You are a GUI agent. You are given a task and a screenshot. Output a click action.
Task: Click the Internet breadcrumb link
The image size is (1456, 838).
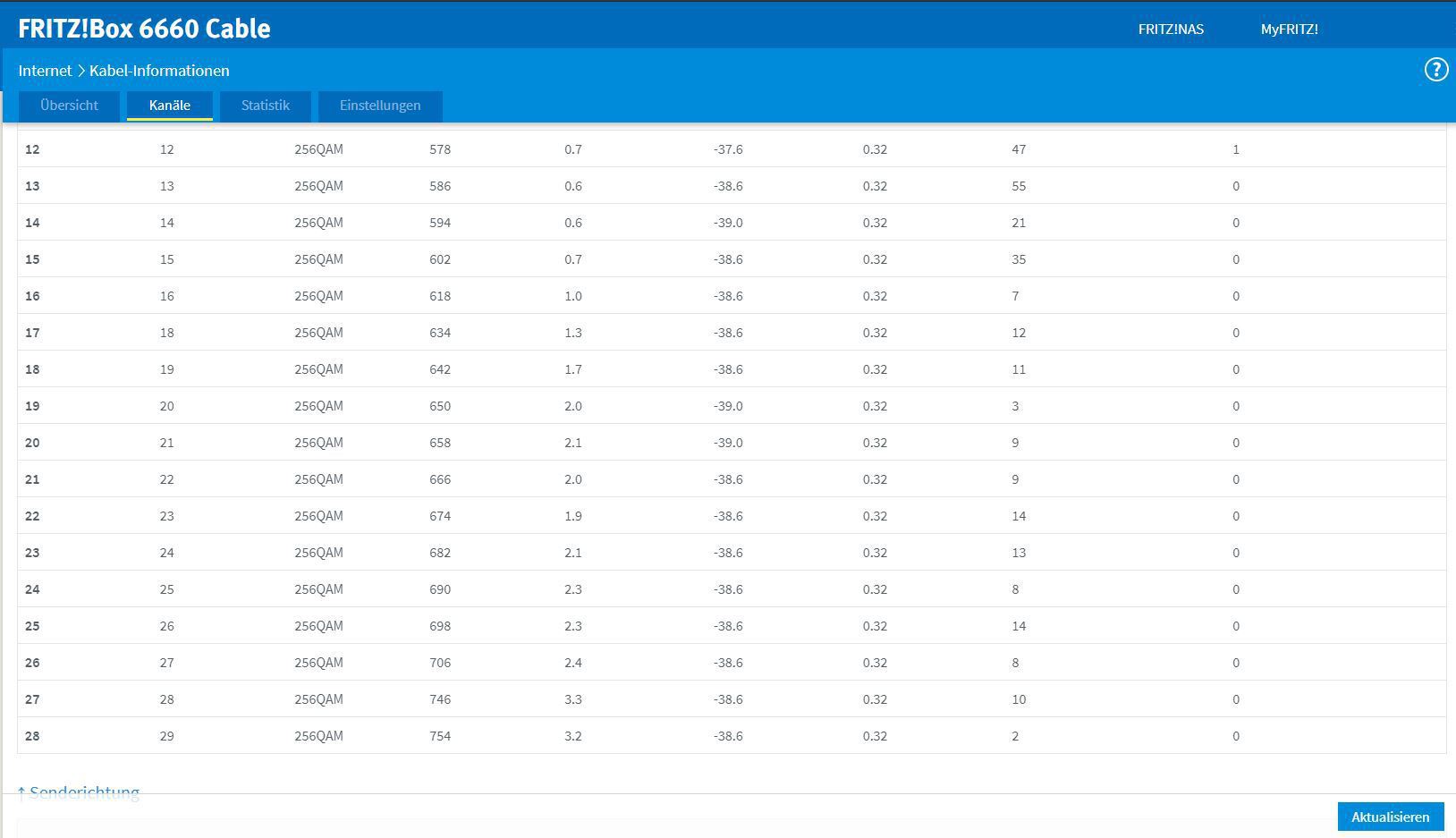45,71
